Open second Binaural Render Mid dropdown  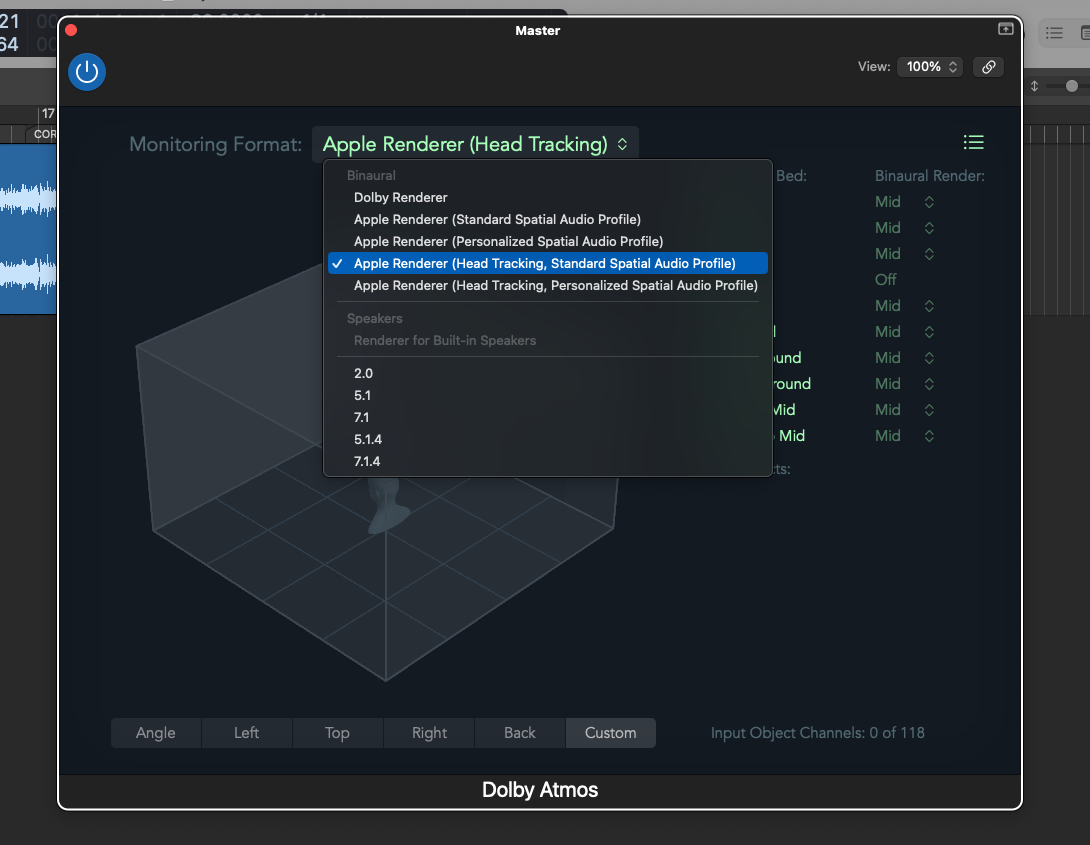point(904,228)
